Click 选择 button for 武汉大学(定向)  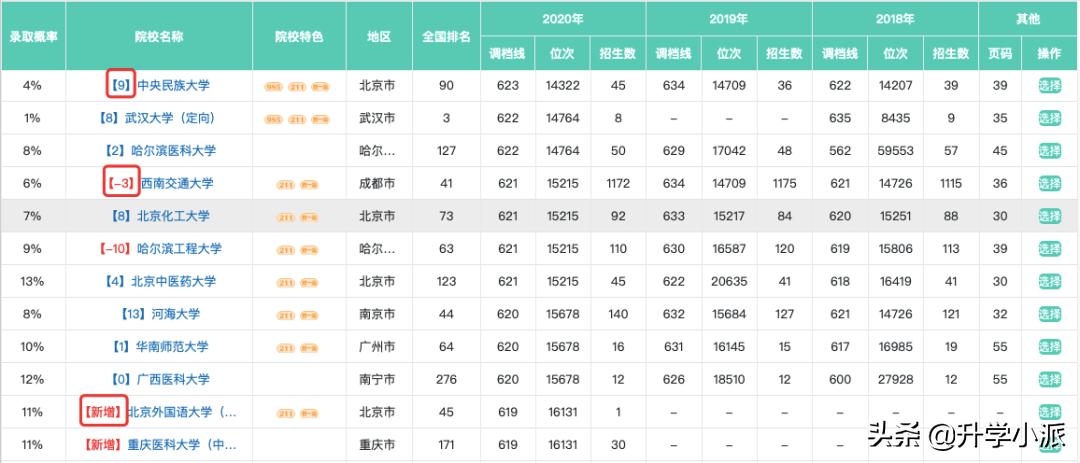coord(1050,119)
